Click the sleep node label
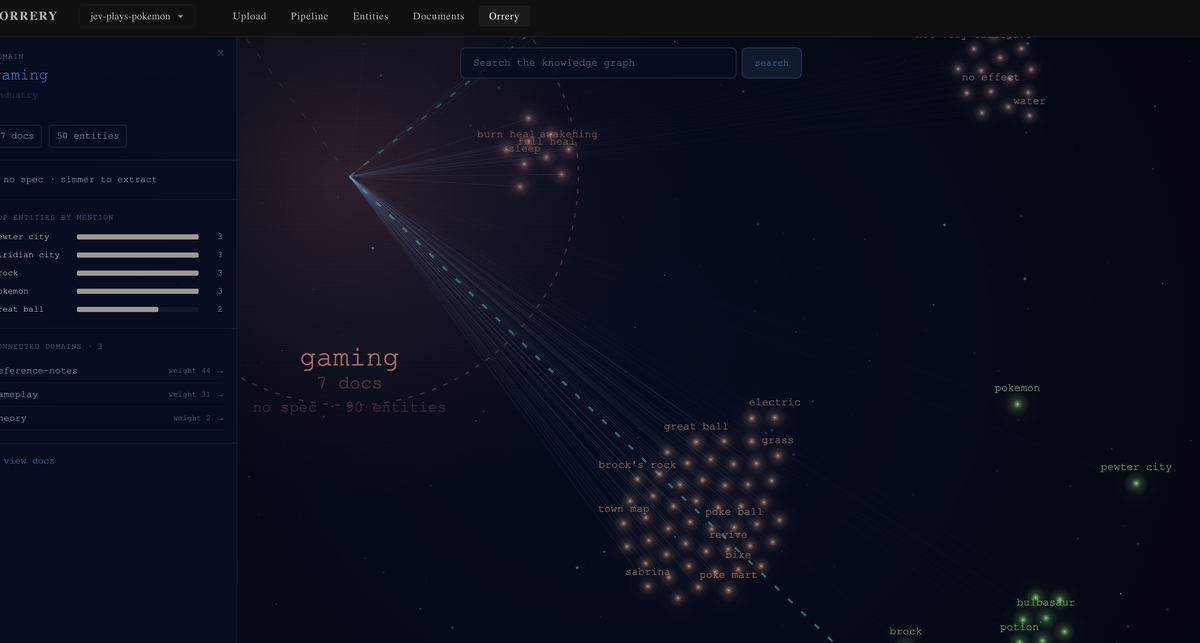Screen dimensions: 1200x643 [526, 149]
